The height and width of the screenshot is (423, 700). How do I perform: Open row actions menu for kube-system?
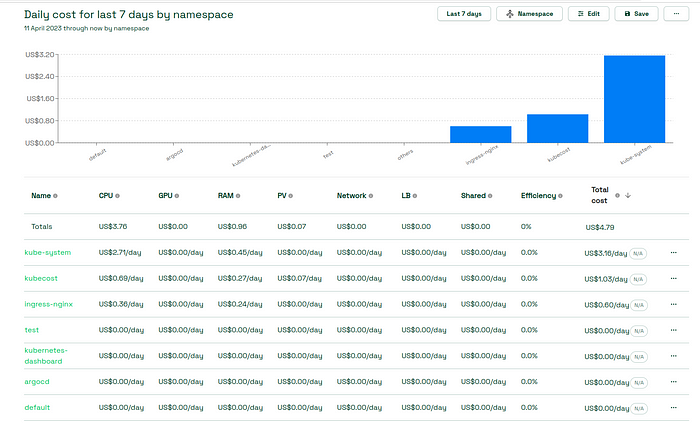(x=674, y=253)
